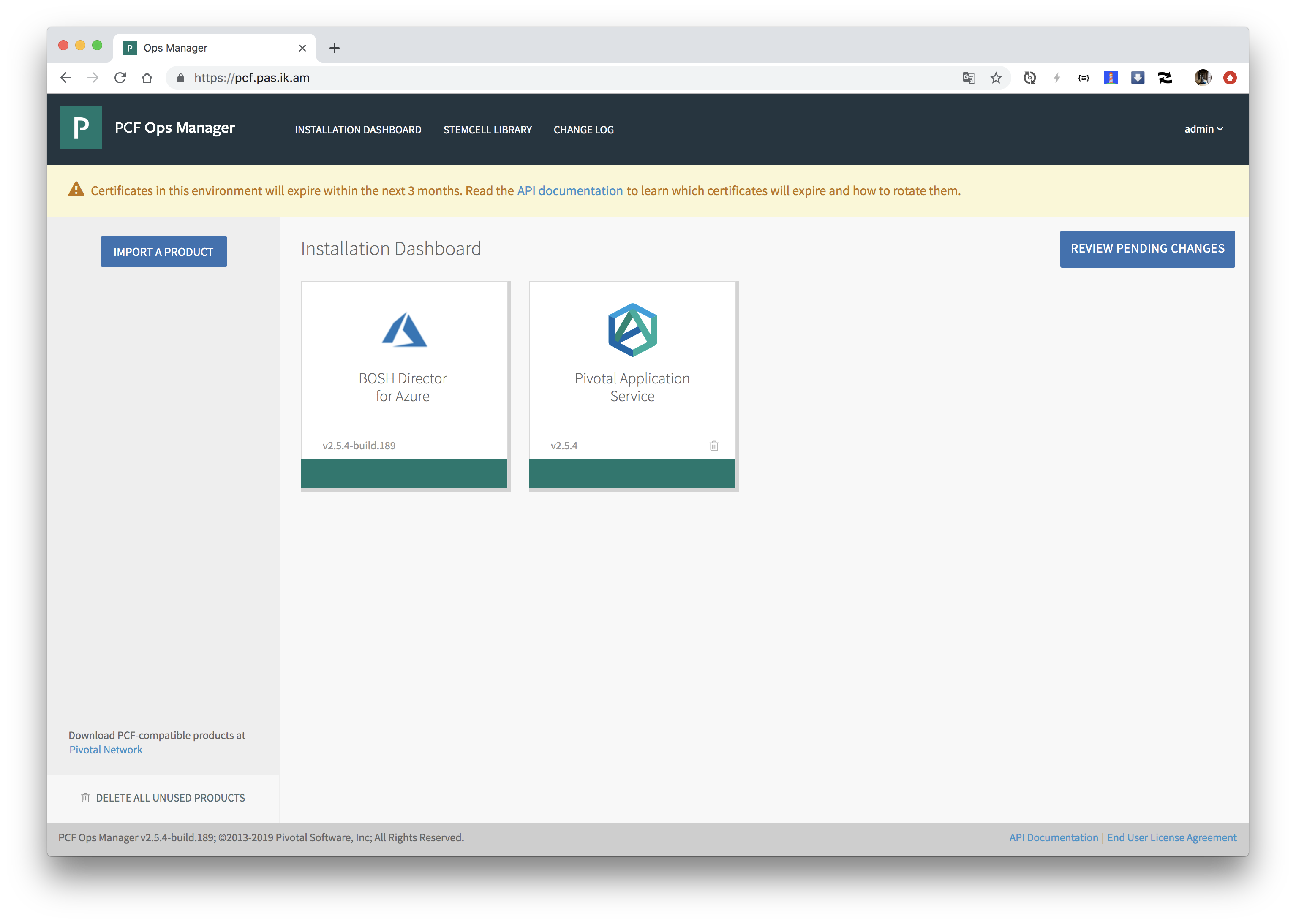
Task: Click the PCF Ops Manager logo icon
Action: (x=81, y=128)
